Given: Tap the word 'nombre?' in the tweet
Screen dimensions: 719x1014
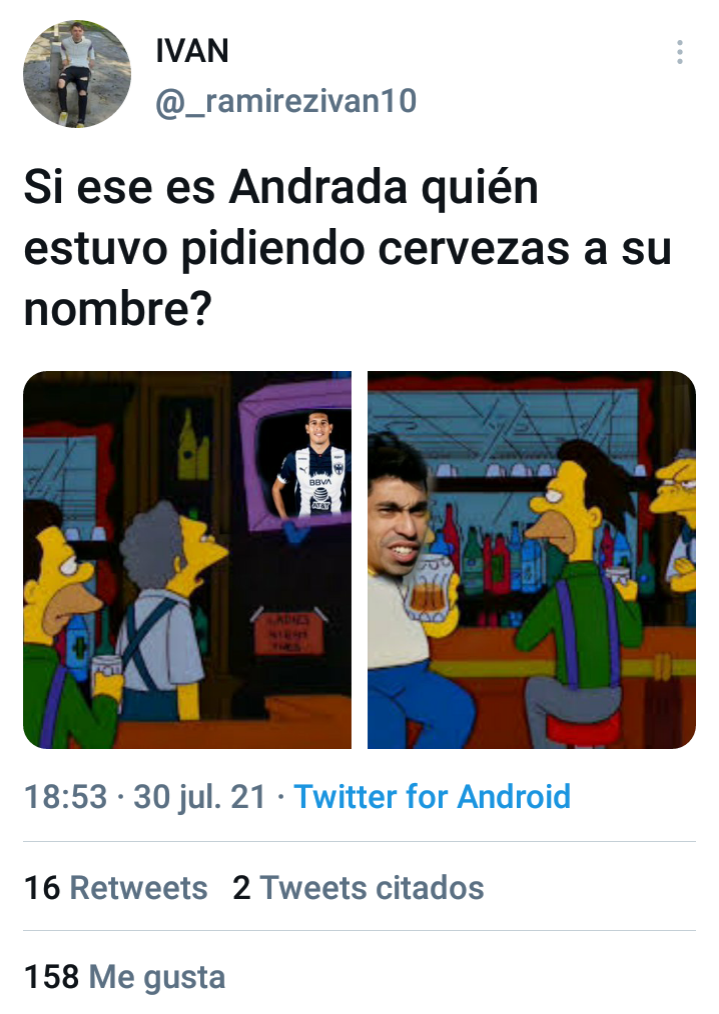Looking at the screenshot, I should point(118,308).
